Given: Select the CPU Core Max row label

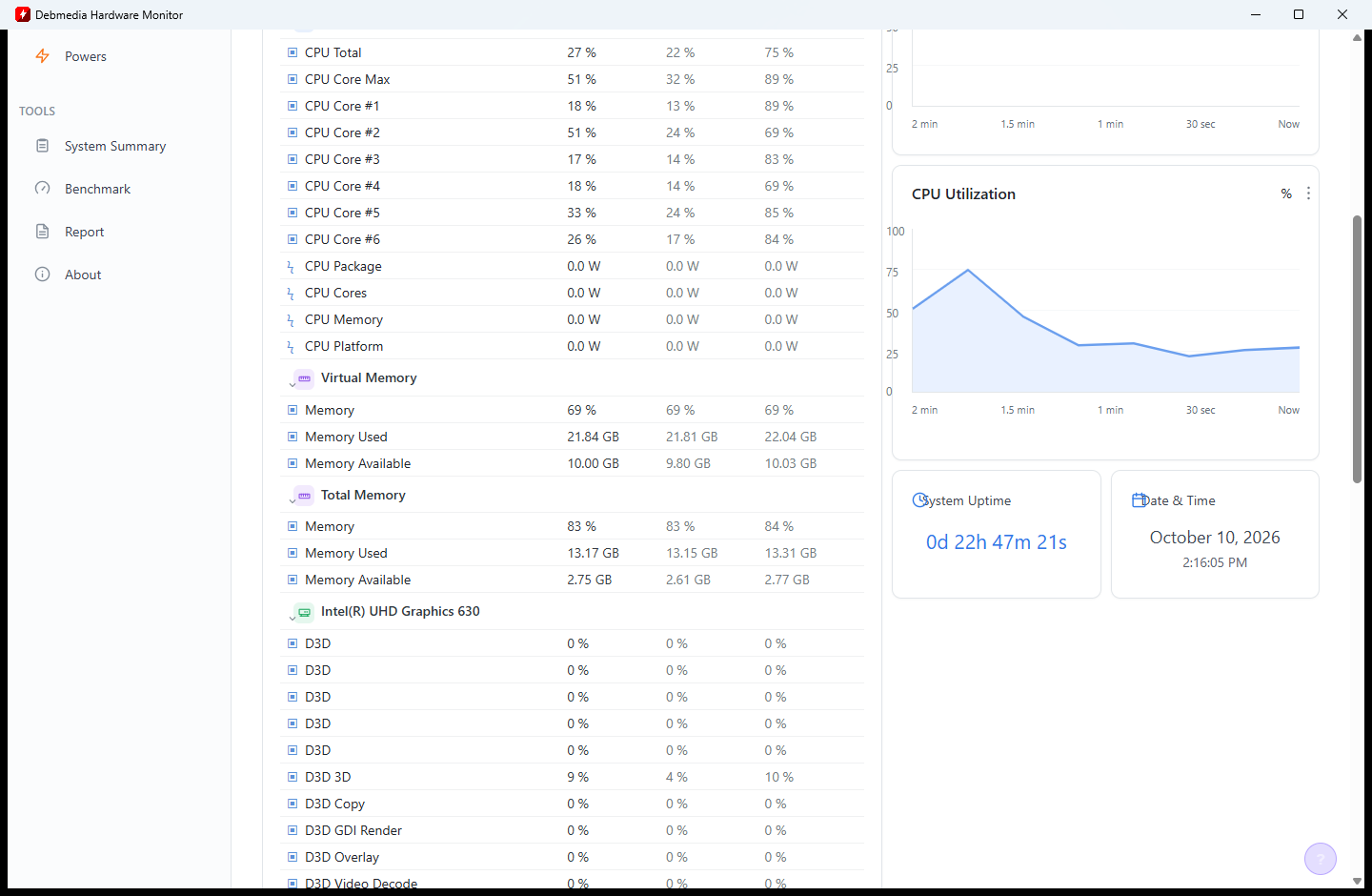Looking at the screenshot, I should [x=347, y=79].
